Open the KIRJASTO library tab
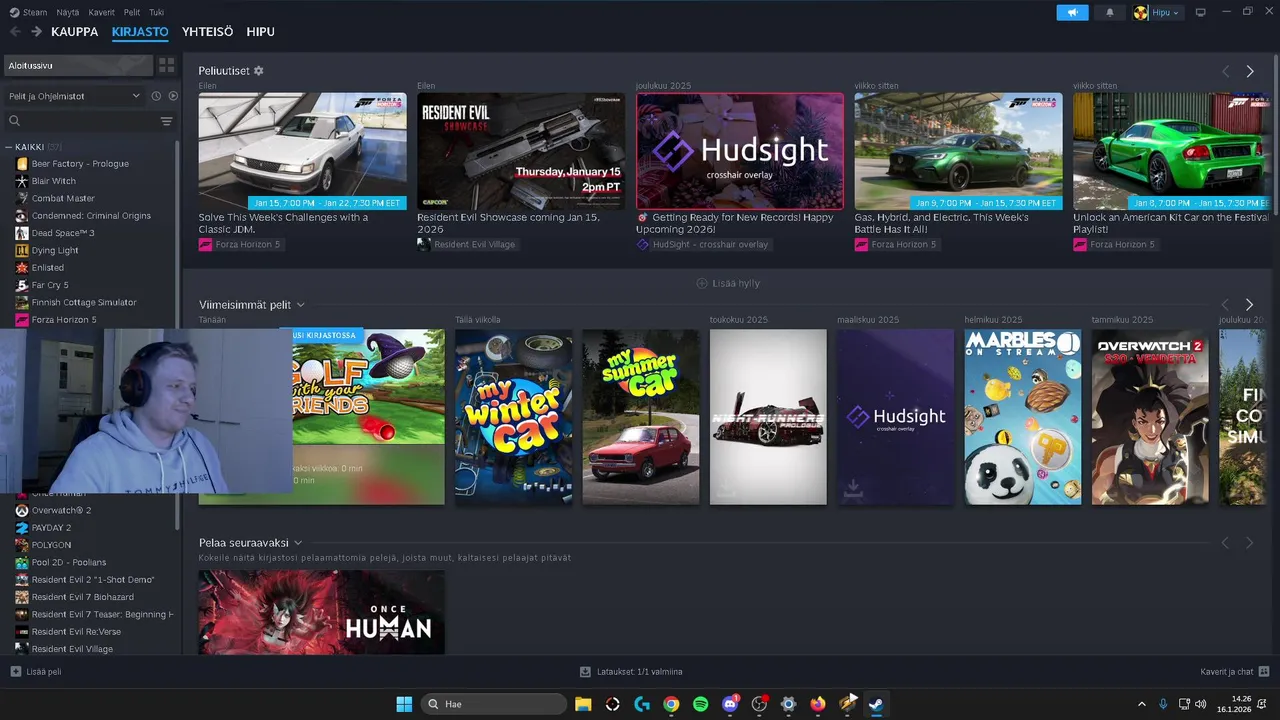The width and height of the screenshot is (1280, 720). [140, 32]
